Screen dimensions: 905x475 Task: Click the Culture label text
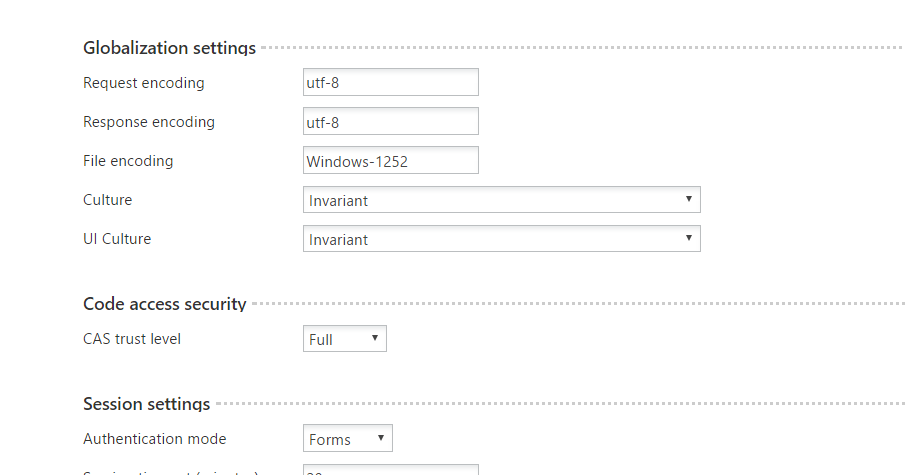[x=107, y=200]
